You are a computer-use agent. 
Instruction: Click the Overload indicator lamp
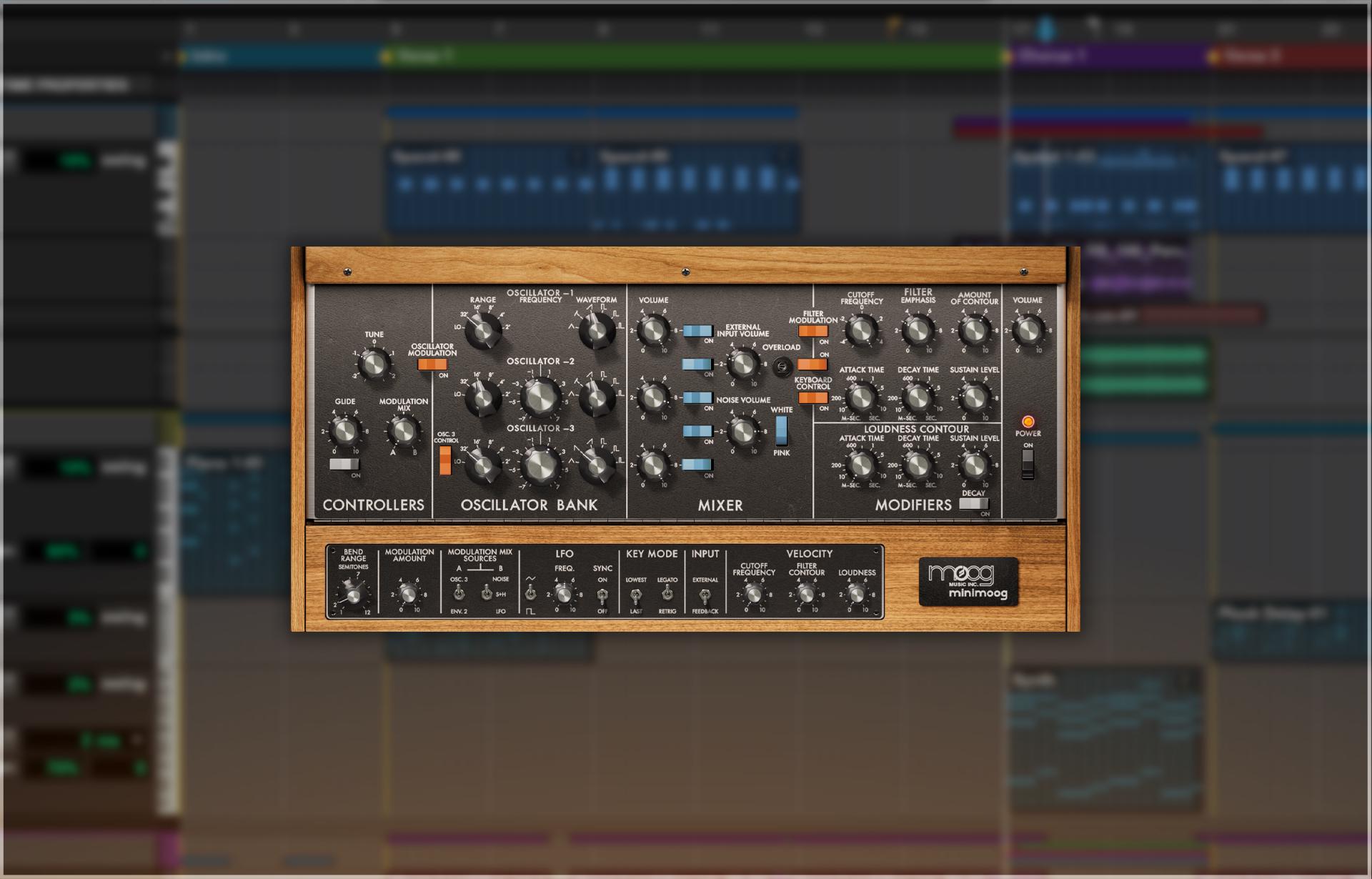tap(782, 366)
